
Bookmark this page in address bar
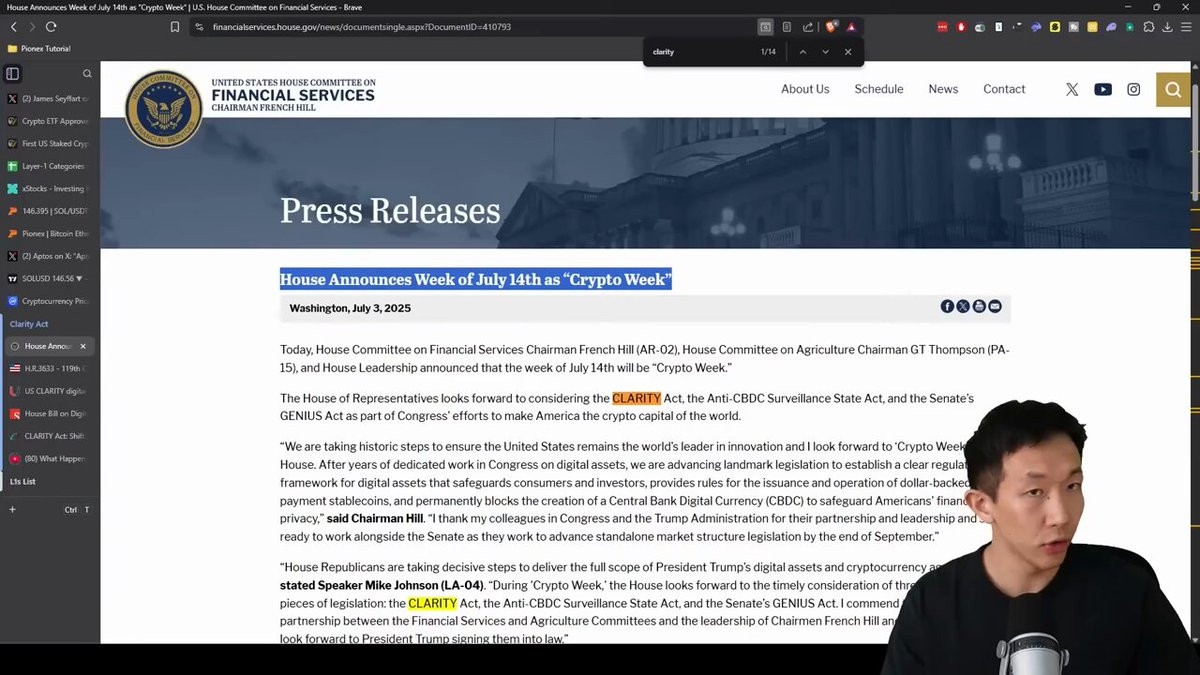pos(175,27)
